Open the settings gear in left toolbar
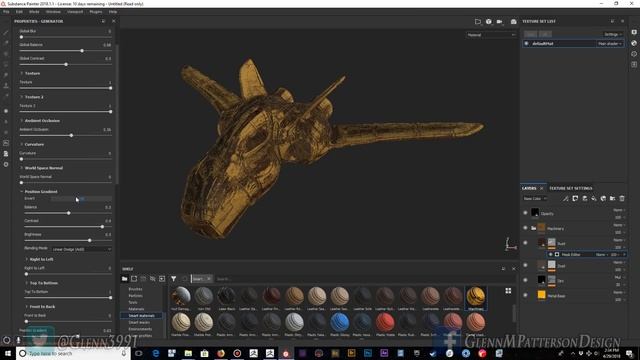 tap(6, 164)
